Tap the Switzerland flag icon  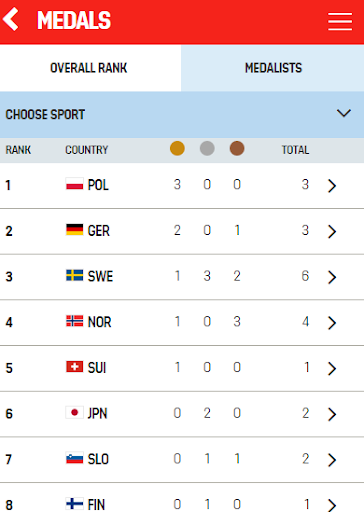coord(74,367)
